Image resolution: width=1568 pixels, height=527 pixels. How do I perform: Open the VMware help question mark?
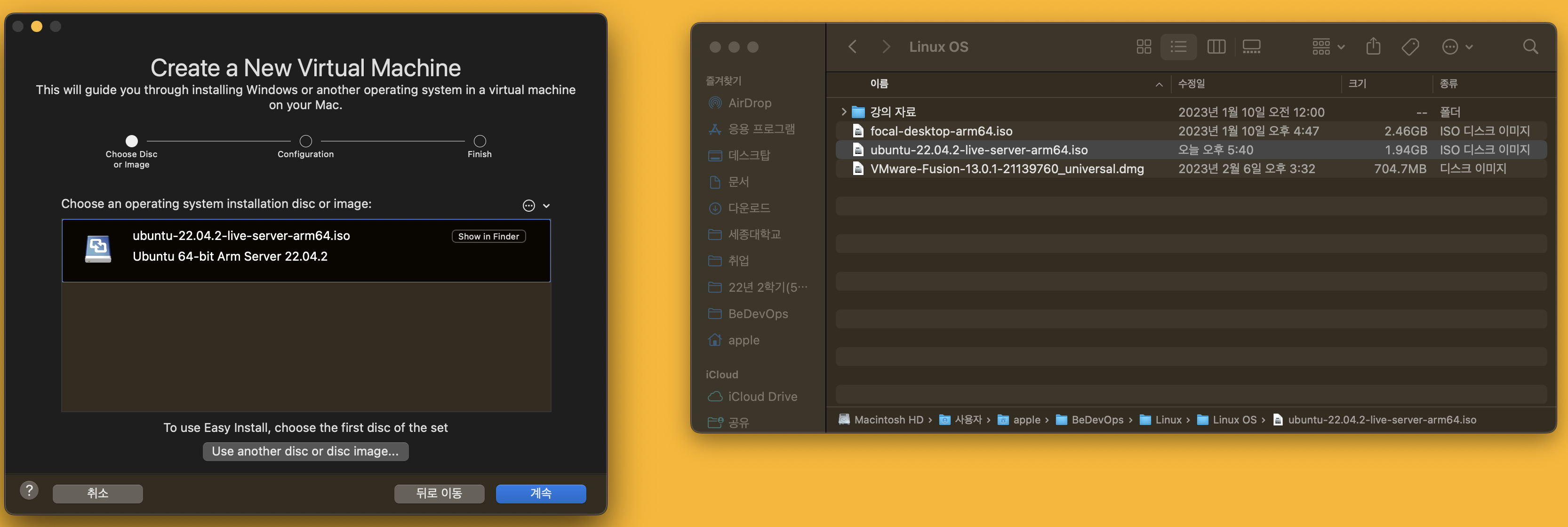[29, 490]
